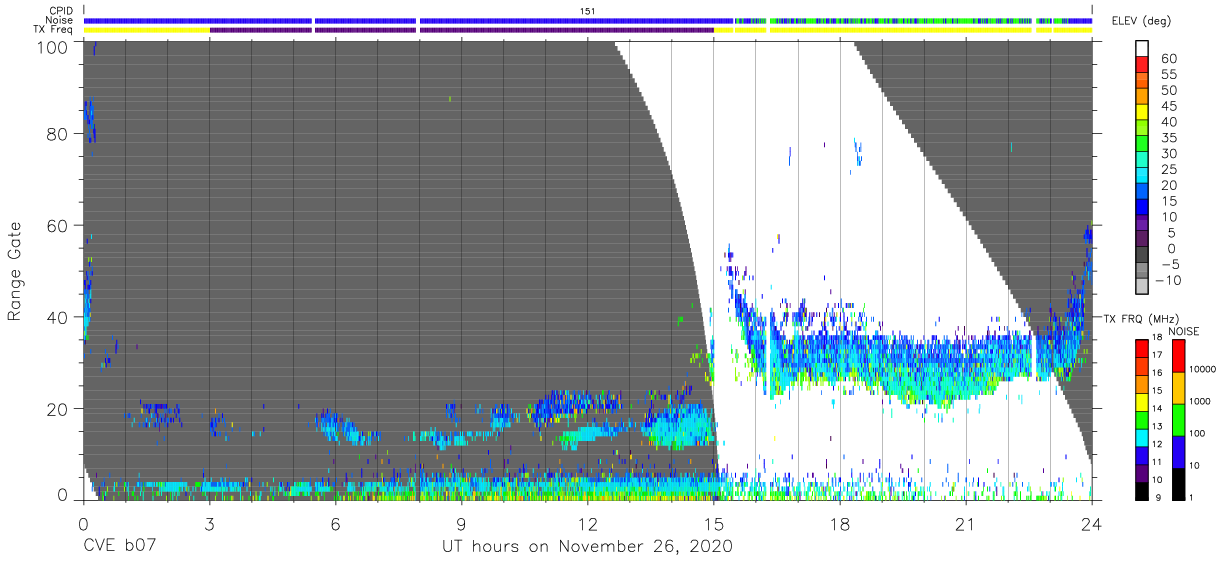This screenshot has height=567, width=1228.
Task: Click the "17" label on the TX FRQ bar
Action: pos(1155,355)
